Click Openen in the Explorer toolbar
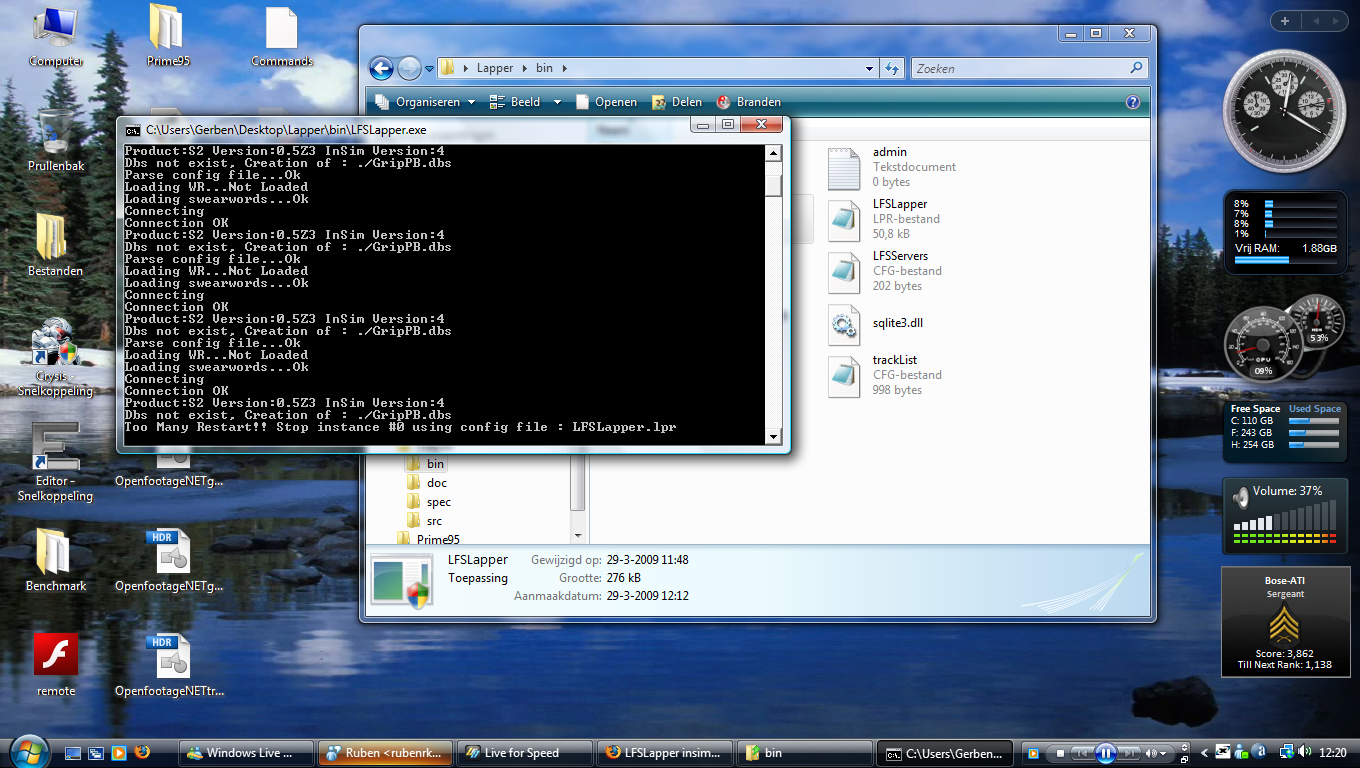 click(x=606, y=102)
